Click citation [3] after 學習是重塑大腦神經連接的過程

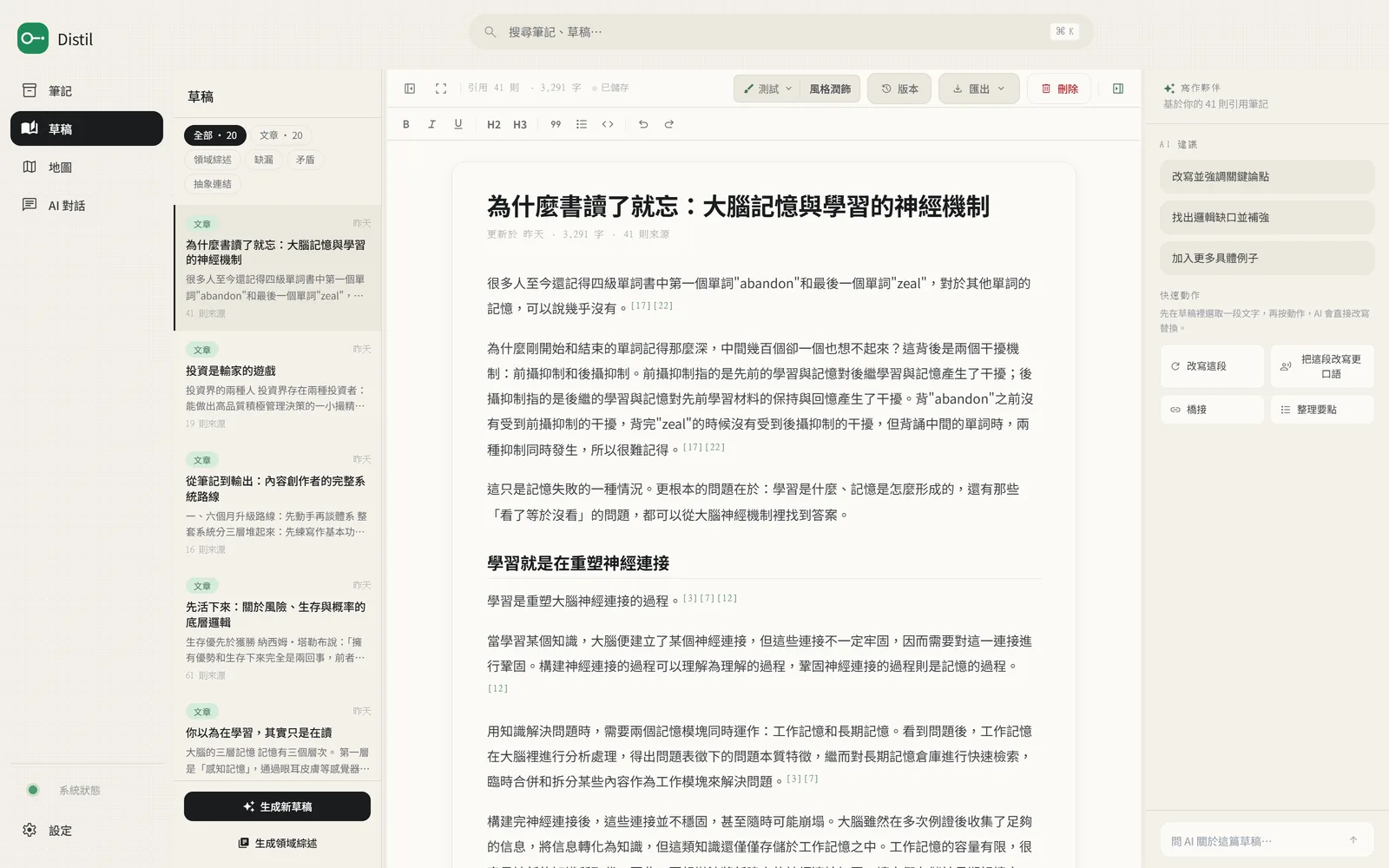click(x=690, y=598)
